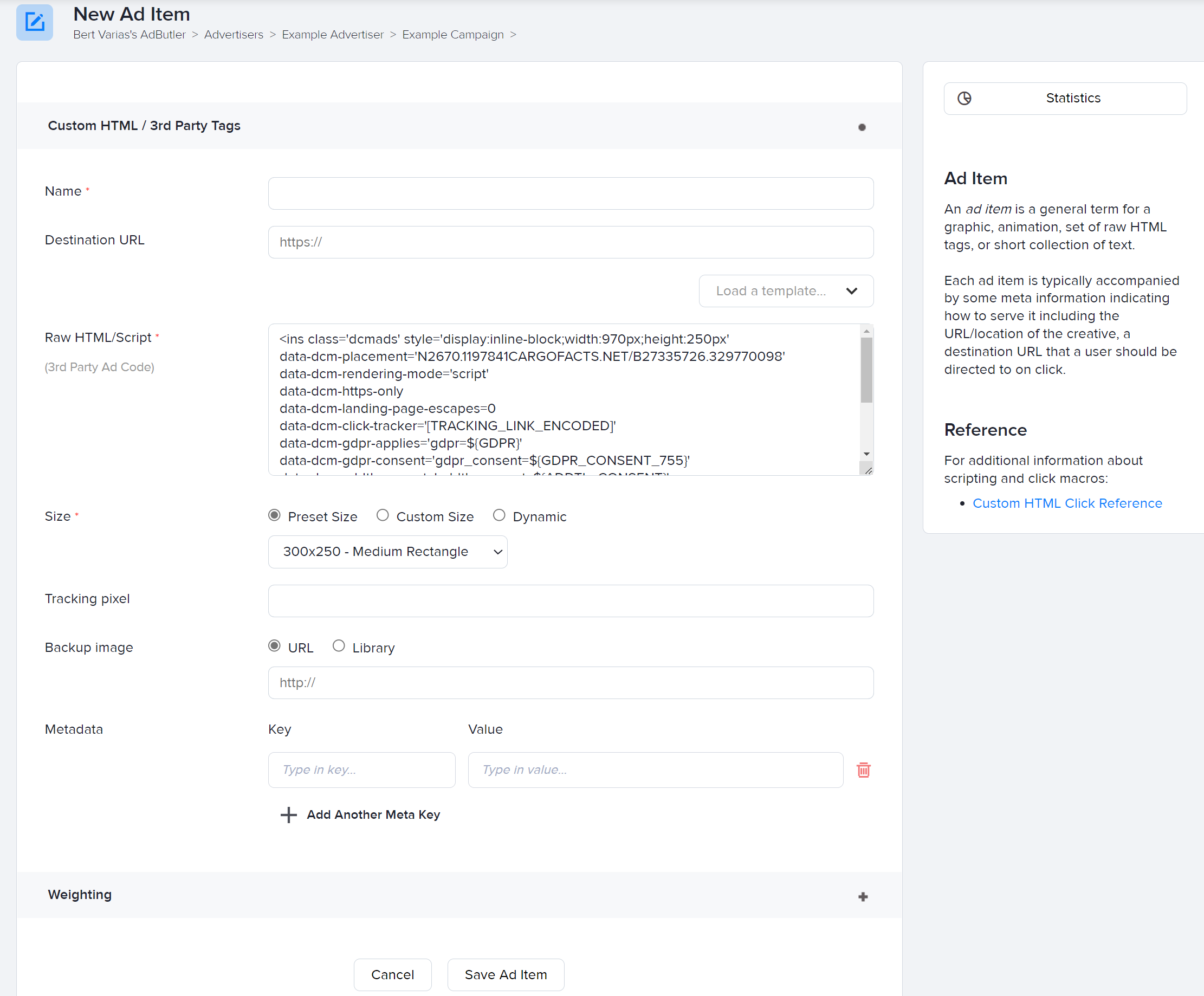Click the plus icon for Add Another Meta Key
Image resolution: width=1204 pixels, height=996 pixels.
click(288, 815)
